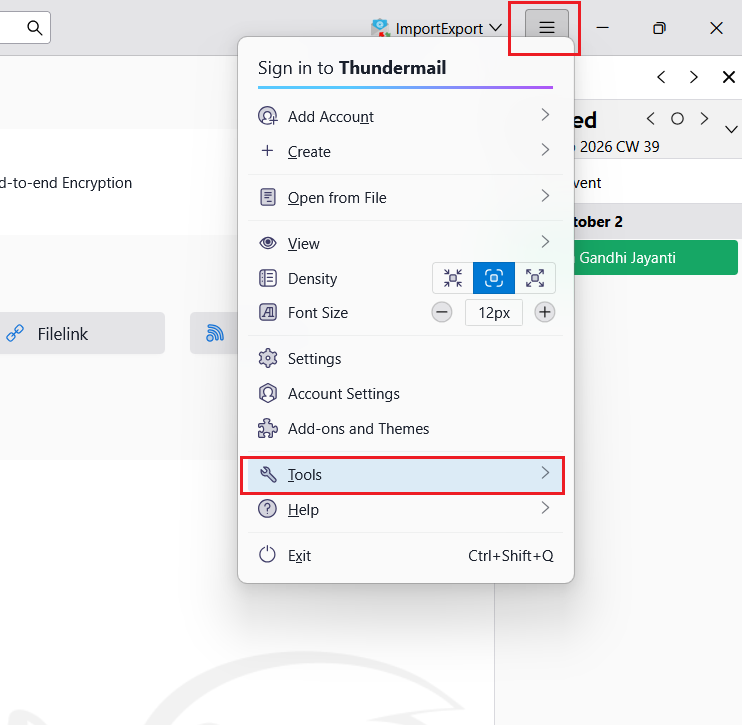Click the Exit power icon
742x725 pixels.
(267, 555)
